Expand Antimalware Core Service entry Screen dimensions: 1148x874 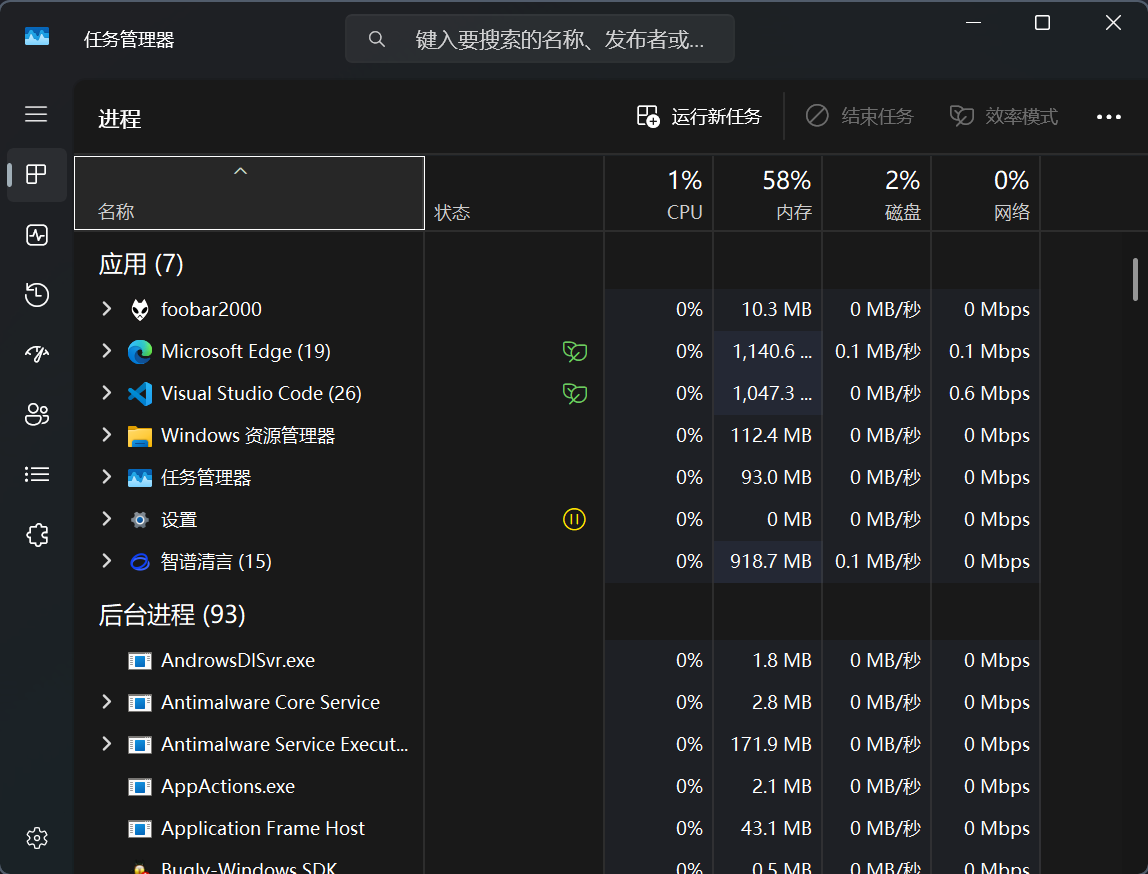[x=107, y=702]
